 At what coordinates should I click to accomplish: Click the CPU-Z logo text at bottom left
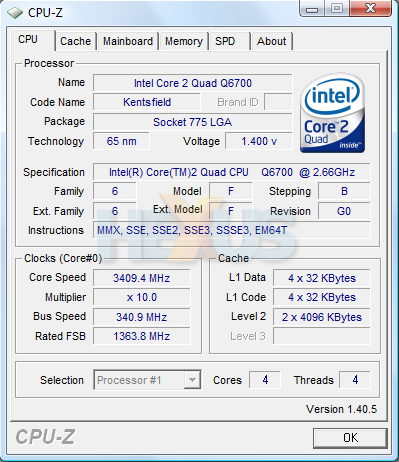[45, 437]
